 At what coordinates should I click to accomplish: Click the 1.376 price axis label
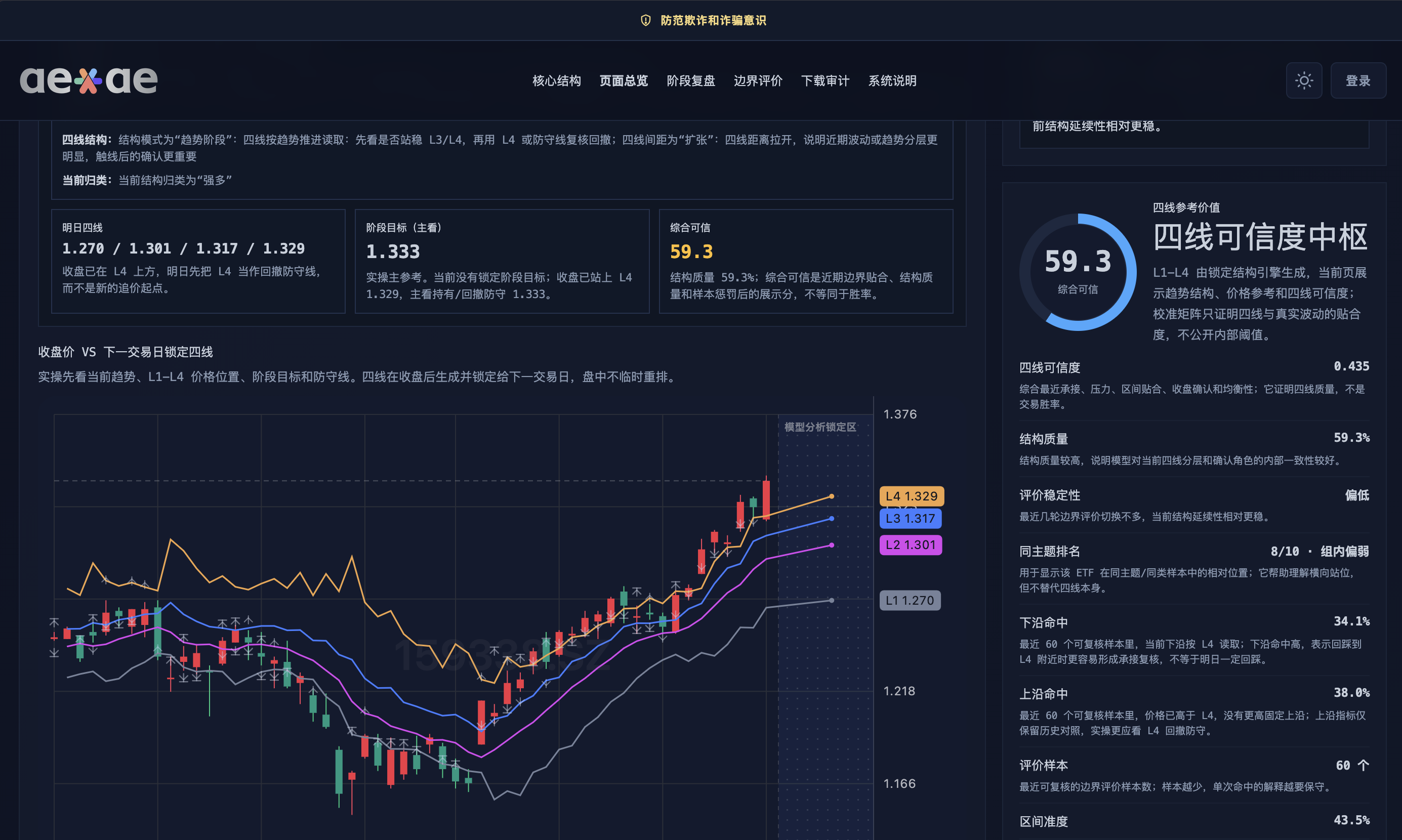pyautogui.click(x=899, y=414)
